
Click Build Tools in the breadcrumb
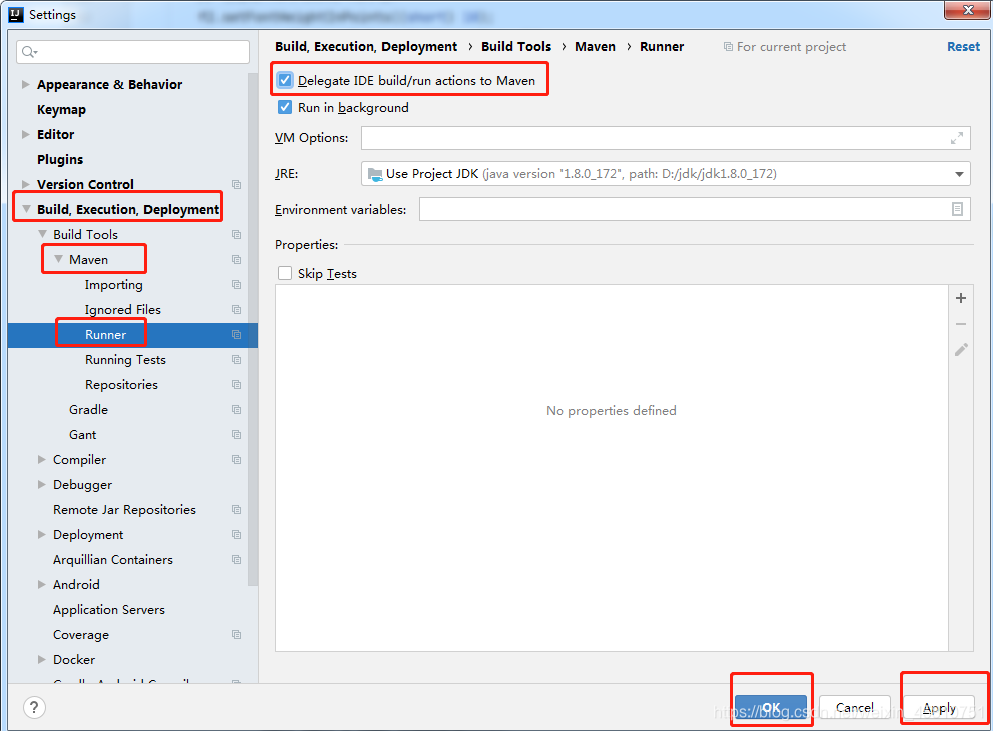pyautogui.click(x=515, y=47)
